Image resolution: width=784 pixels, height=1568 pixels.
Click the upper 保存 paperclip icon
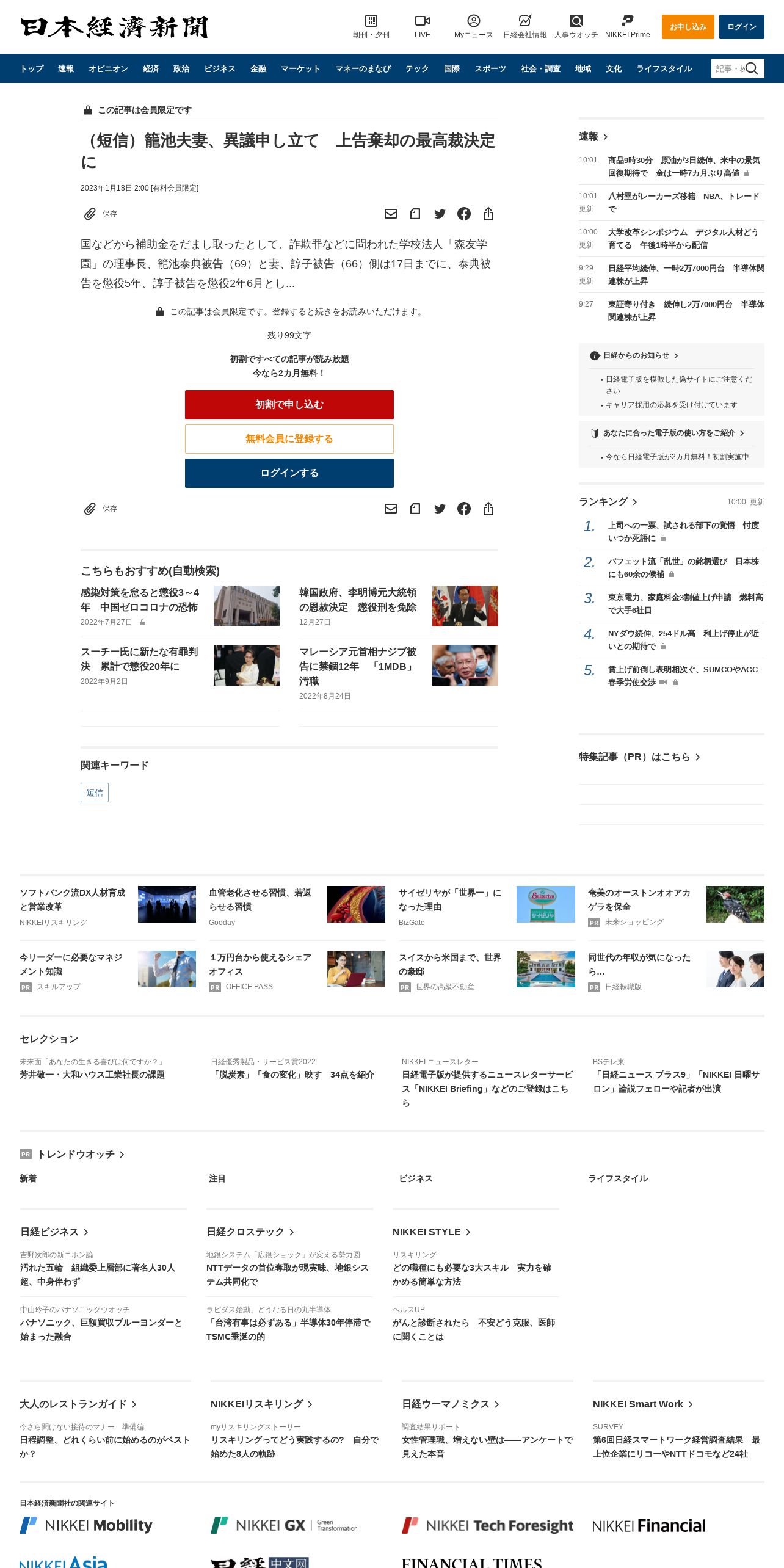point(90,214)
